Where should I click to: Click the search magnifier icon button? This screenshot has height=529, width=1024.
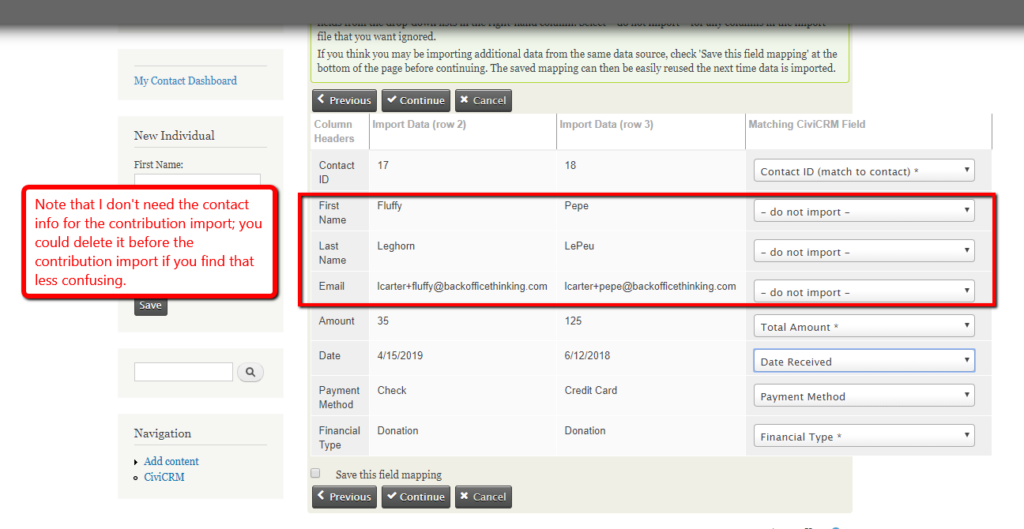point(250,372)
